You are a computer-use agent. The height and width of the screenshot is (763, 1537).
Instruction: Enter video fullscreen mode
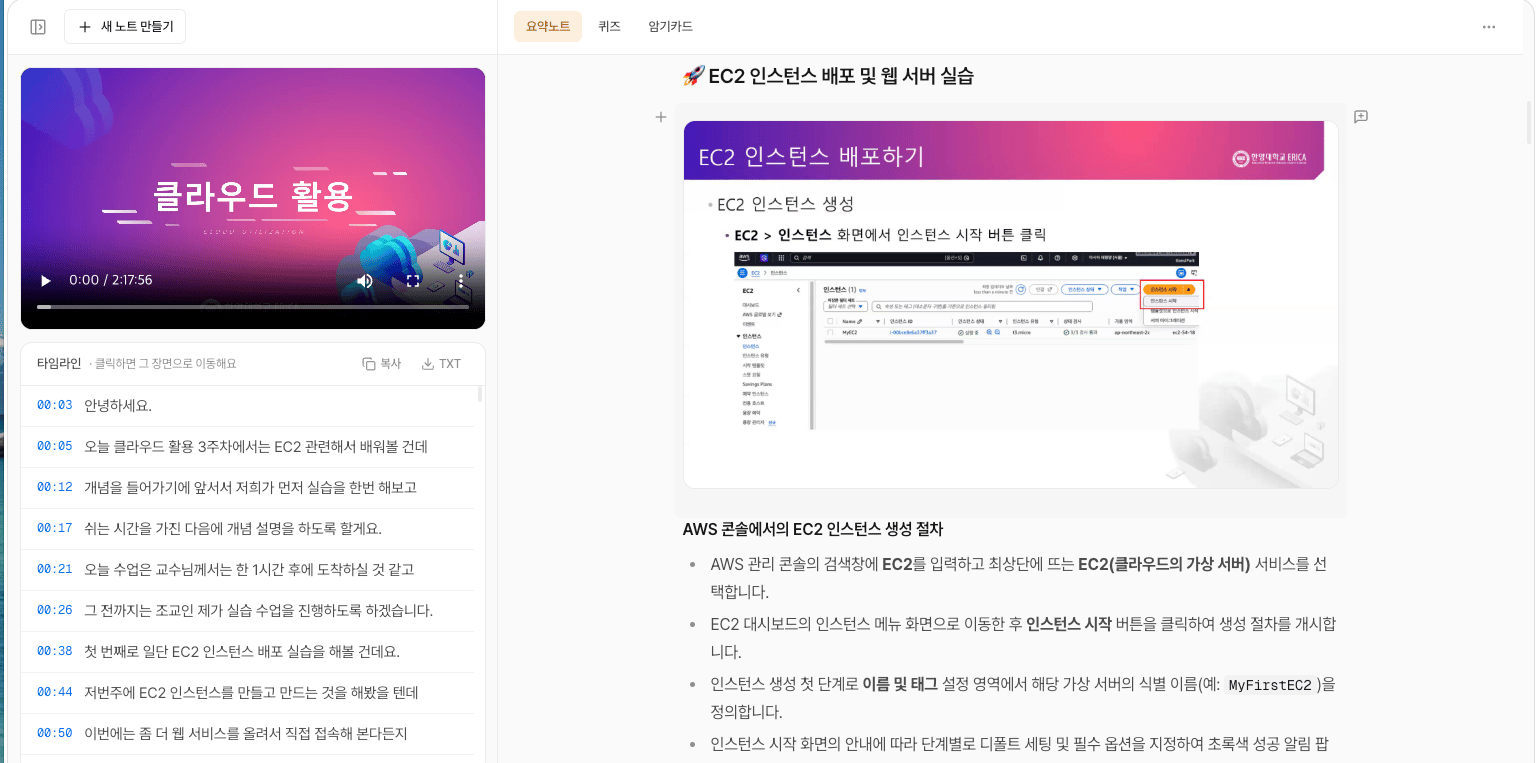pyautogui.click(x=413, y=281)
